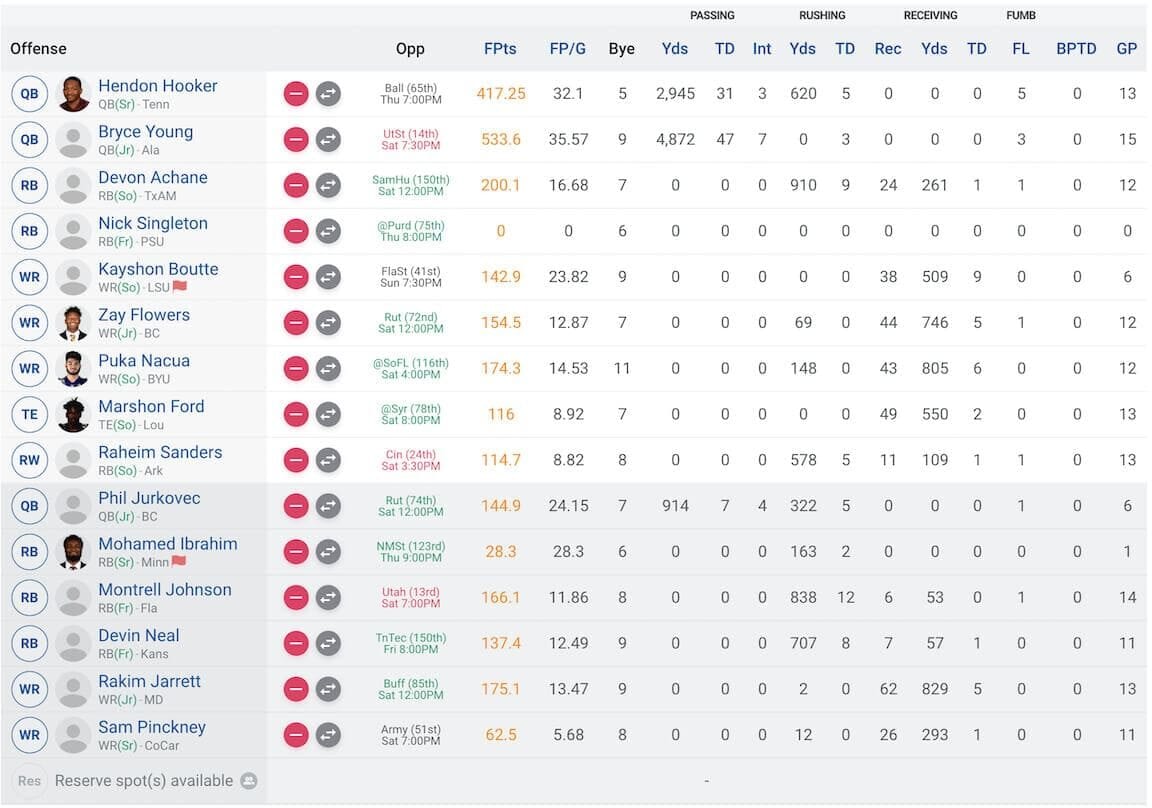Viewport: 1152px width, 808px height.
Task: Drop Puka Nacua via the red minus icon
Action: 296,369
